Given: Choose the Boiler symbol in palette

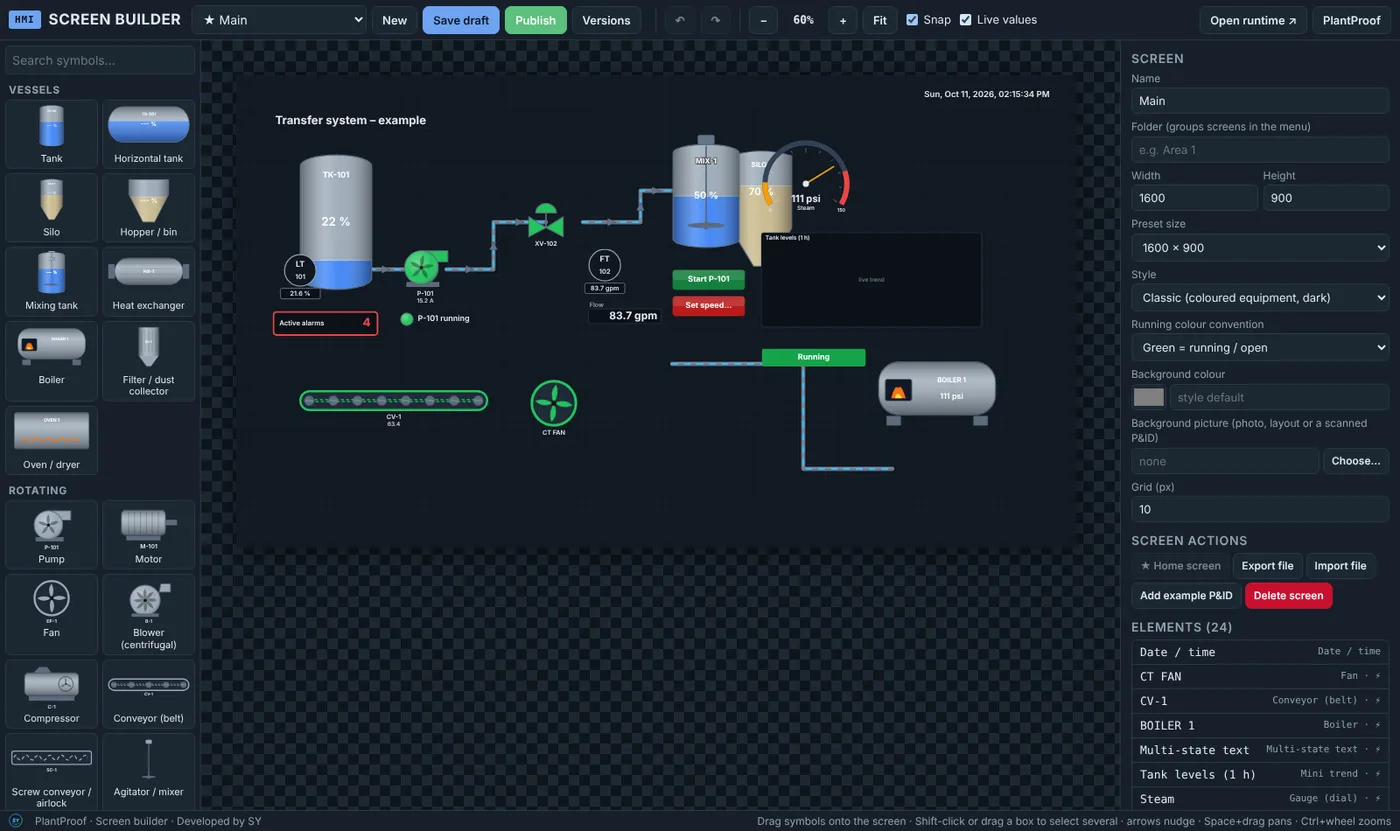Looking at the screenshot, I should (51, 361).
